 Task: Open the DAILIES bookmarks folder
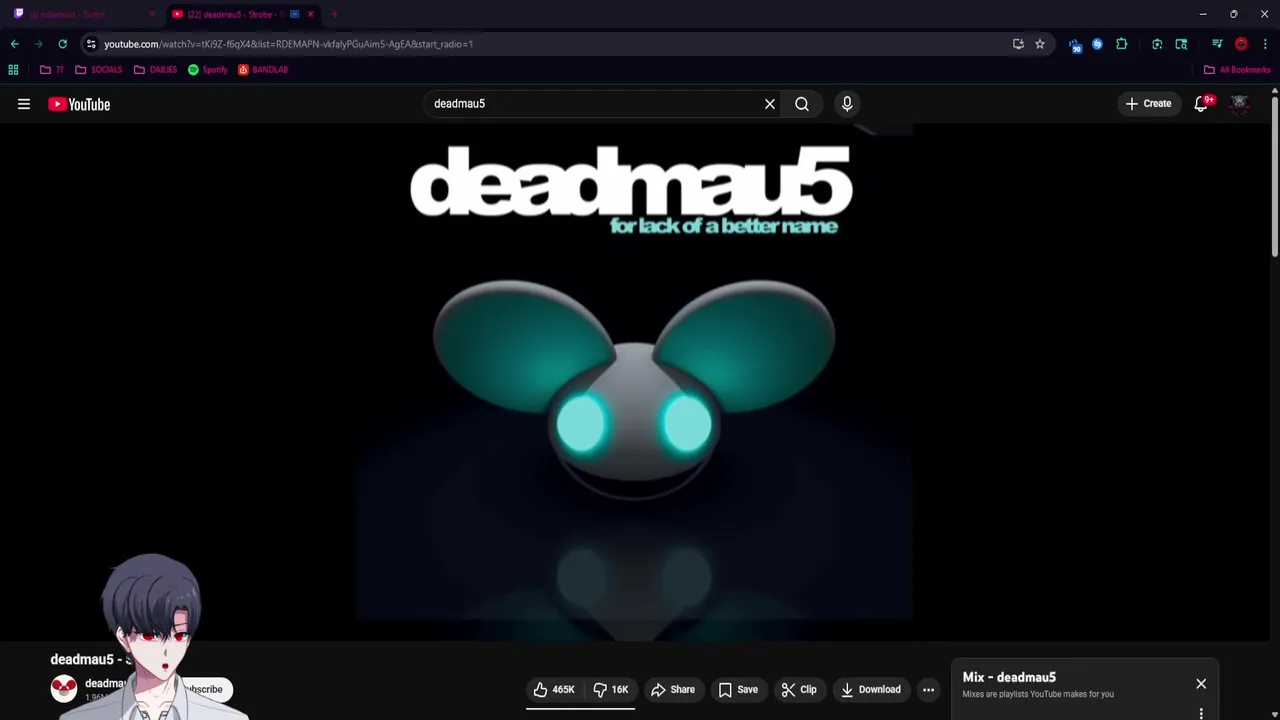click(155, 70)
